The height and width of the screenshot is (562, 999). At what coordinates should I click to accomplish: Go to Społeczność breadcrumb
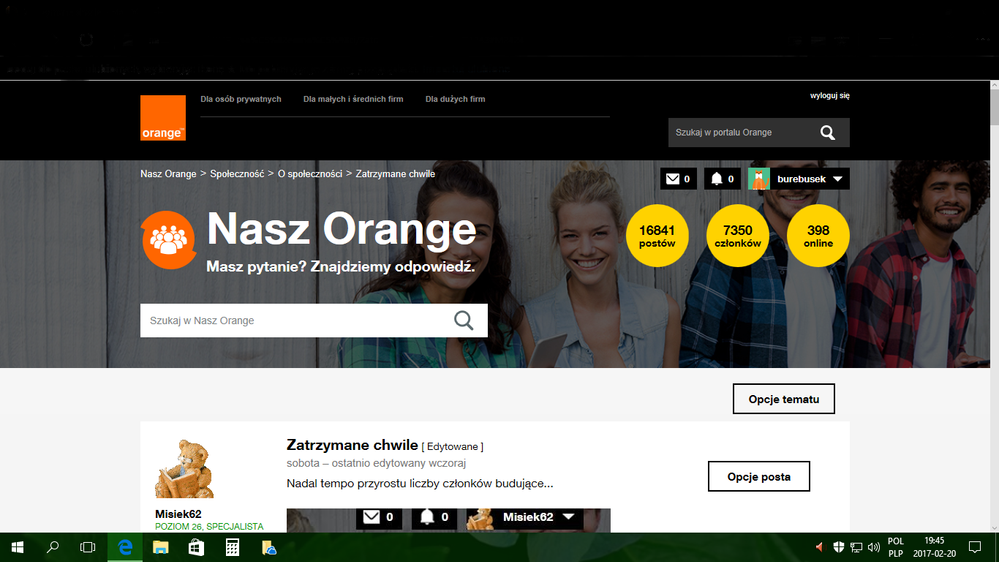[x=237, y=174]
